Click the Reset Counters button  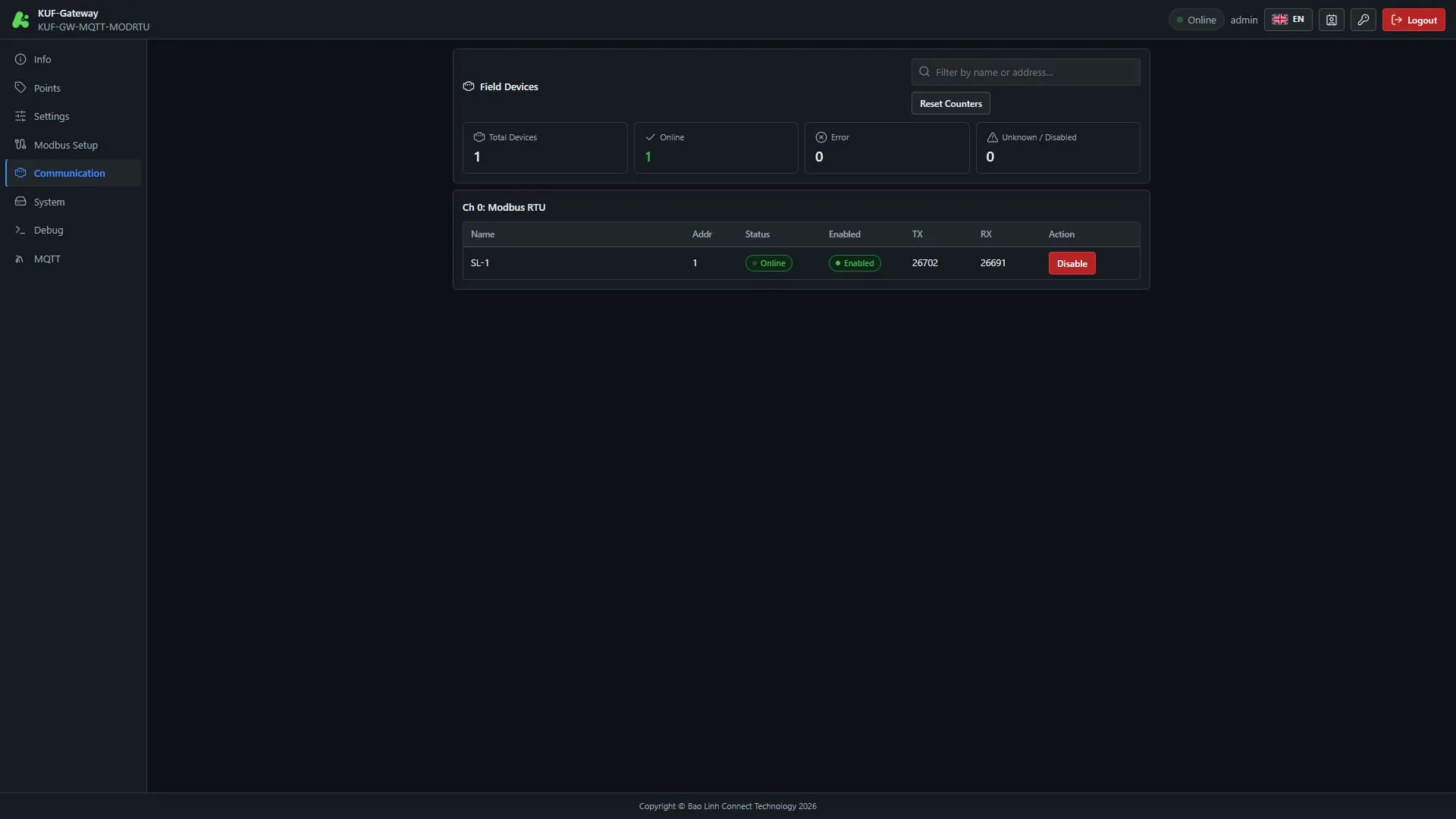950,104
